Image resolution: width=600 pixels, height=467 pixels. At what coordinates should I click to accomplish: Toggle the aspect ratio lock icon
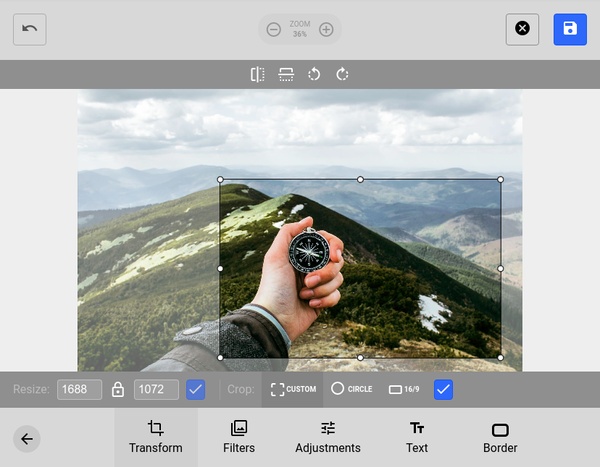click(118, 390)
